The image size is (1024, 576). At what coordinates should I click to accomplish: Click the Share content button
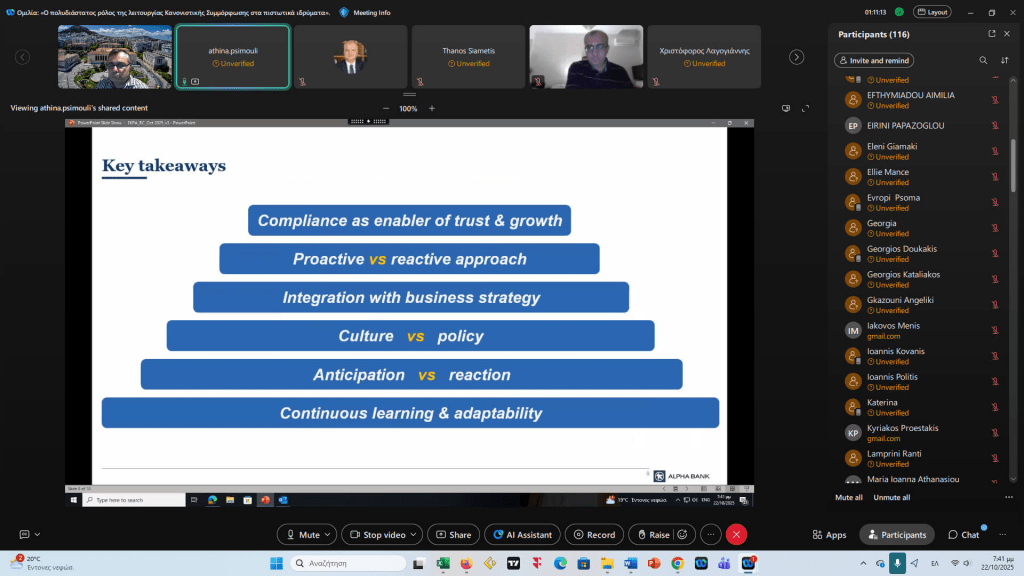tap(452, 535)
